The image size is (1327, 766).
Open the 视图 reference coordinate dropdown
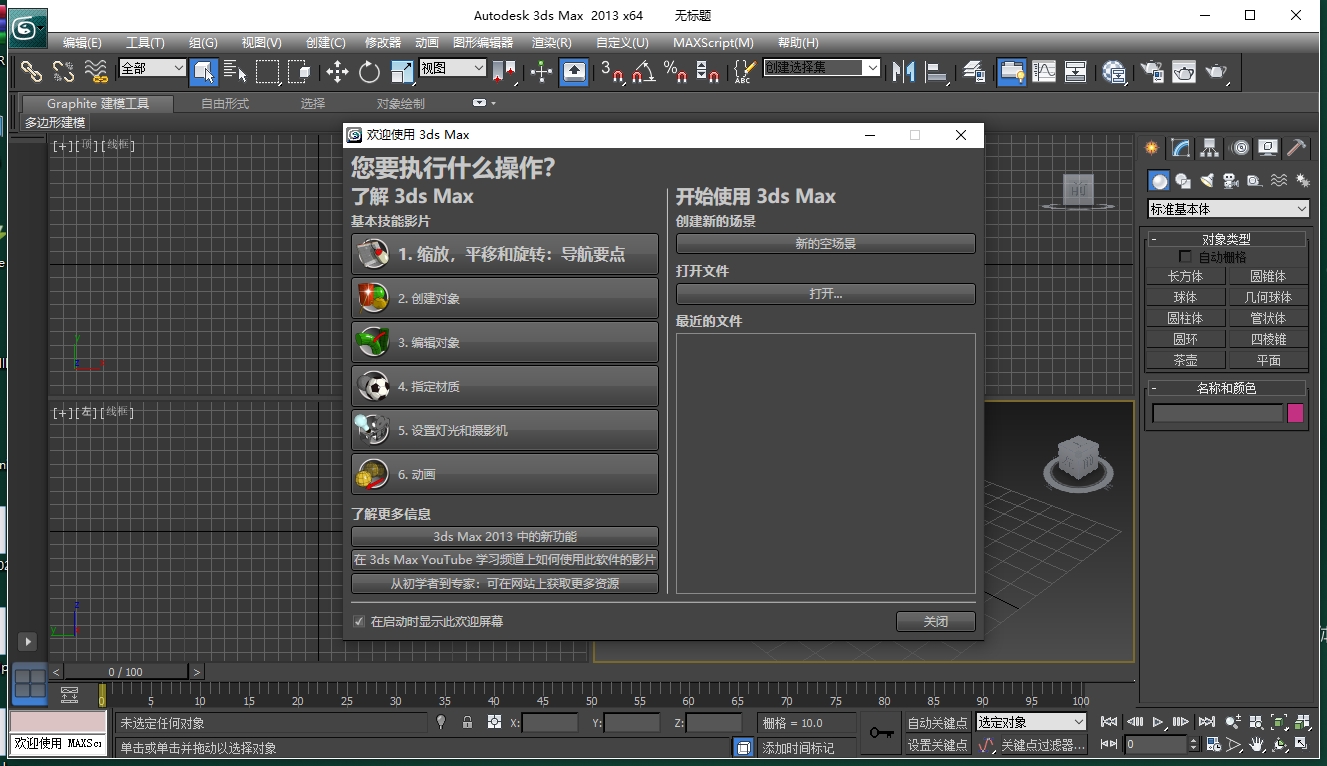[x=452, y=68]
